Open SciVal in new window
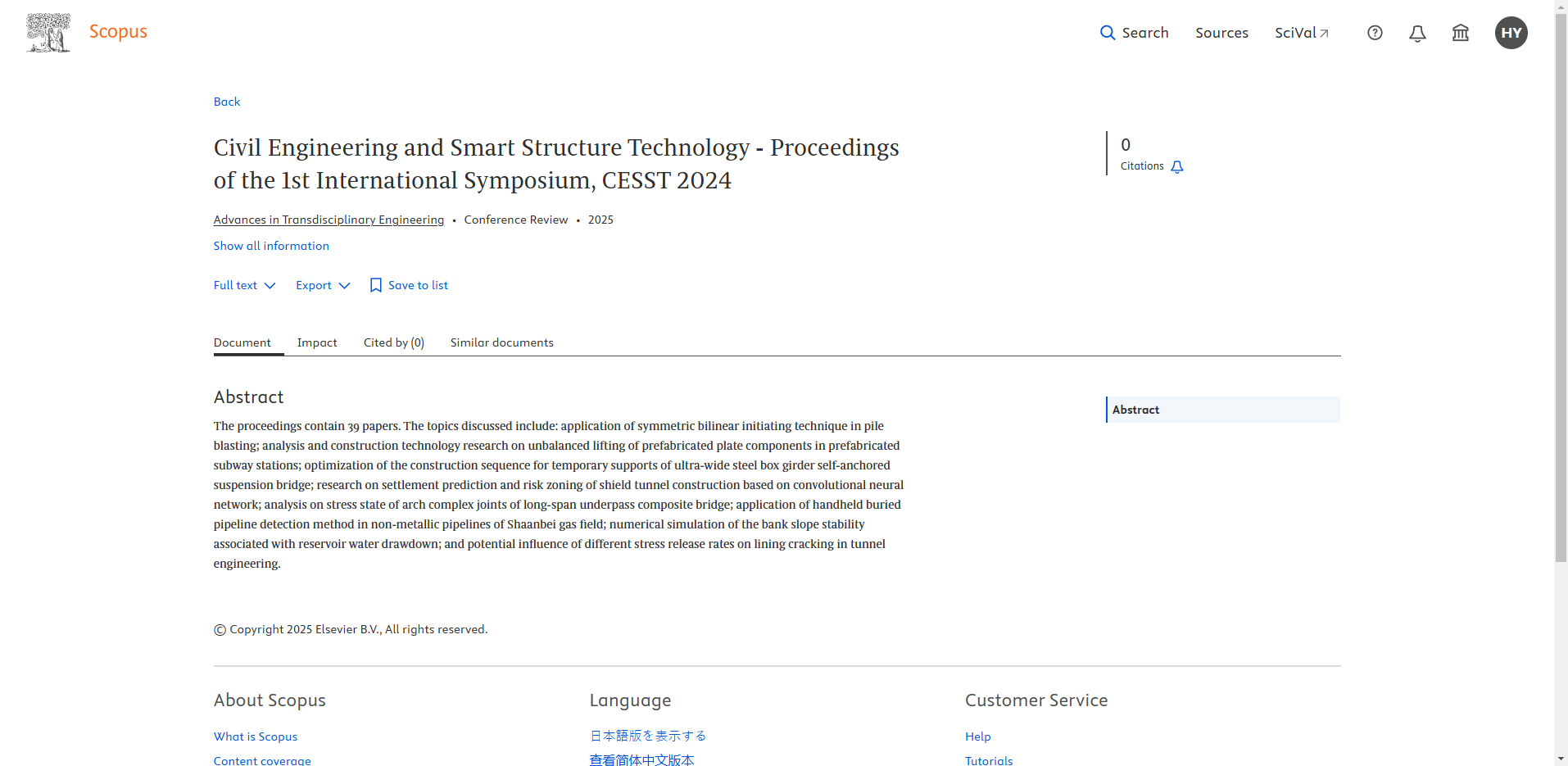 point(1302,33)
